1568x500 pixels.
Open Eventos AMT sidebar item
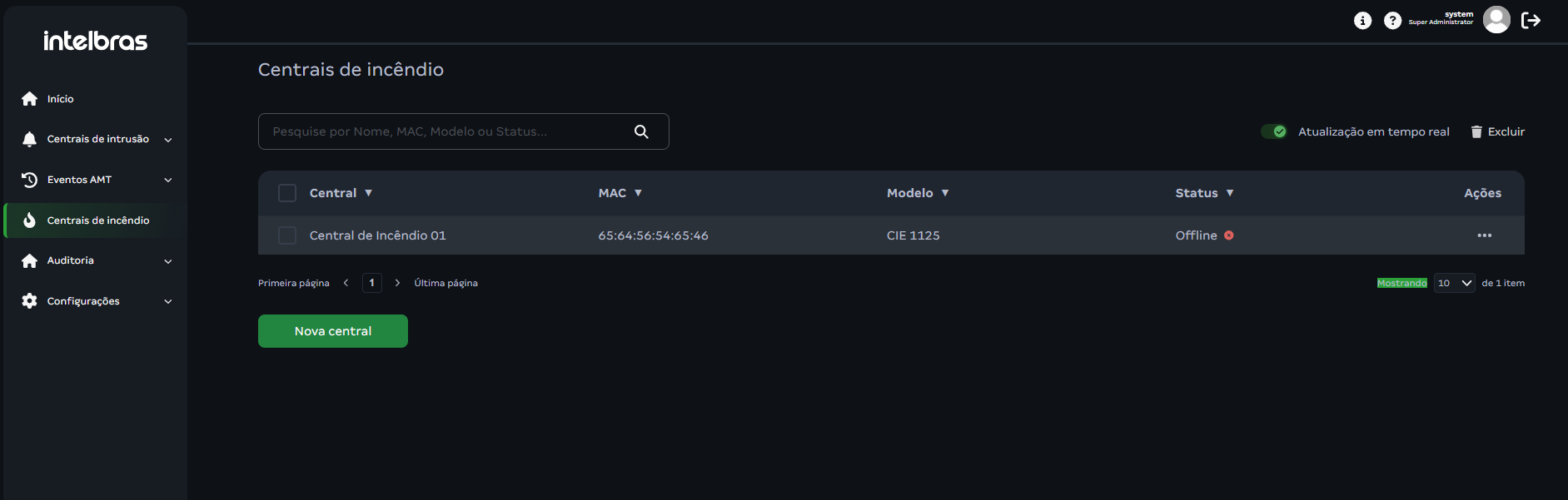click(x=79, y=180)
